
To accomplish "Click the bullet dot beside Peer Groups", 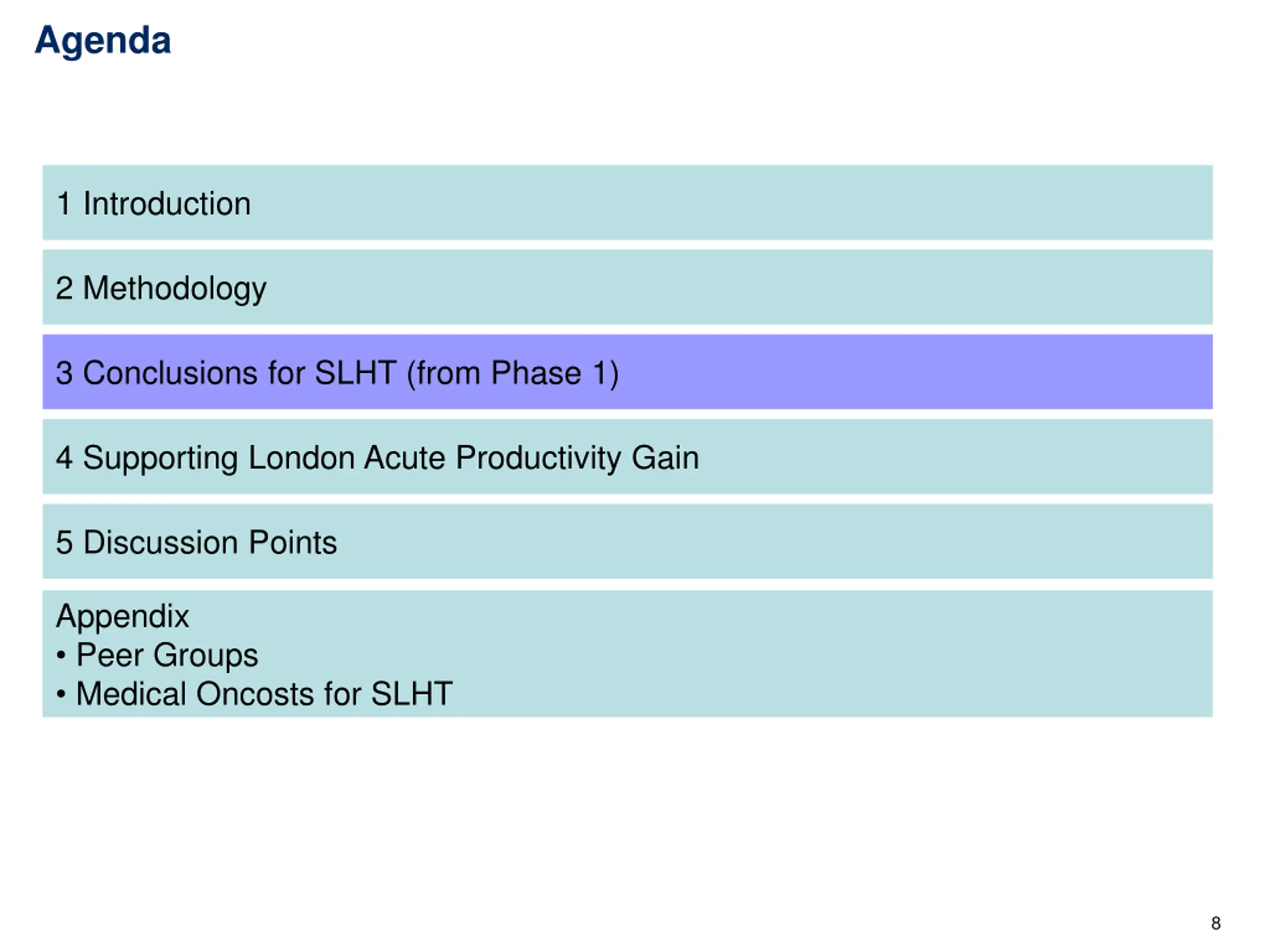I will [x=62, y=655].
